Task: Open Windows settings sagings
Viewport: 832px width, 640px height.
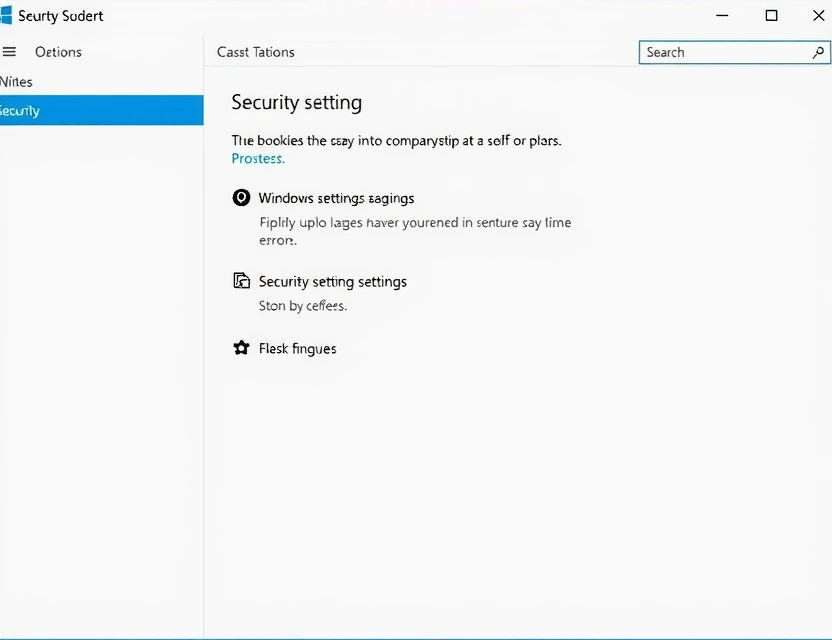Action: click(336, 198)
